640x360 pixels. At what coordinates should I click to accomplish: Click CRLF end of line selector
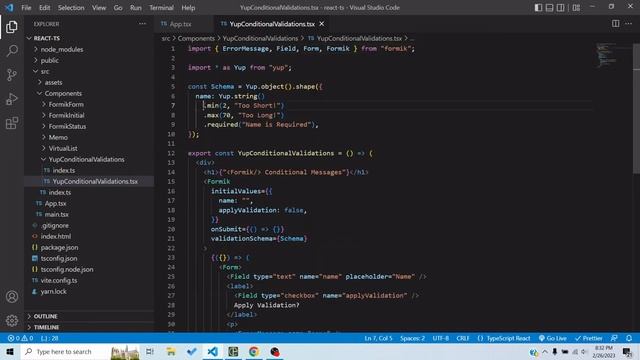[x=462, y=338]
